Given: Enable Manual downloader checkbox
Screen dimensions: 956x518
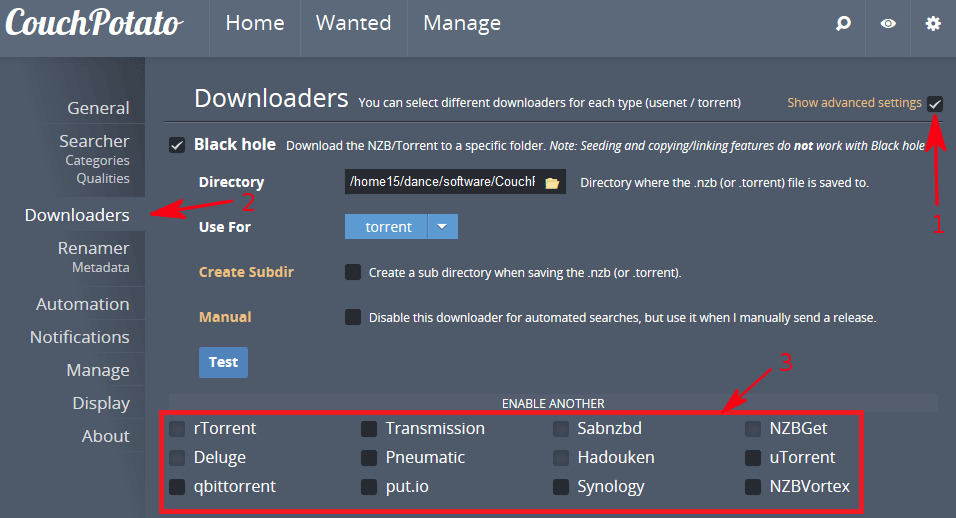Looking at the screenshot, I should click(x=352, y=317).
